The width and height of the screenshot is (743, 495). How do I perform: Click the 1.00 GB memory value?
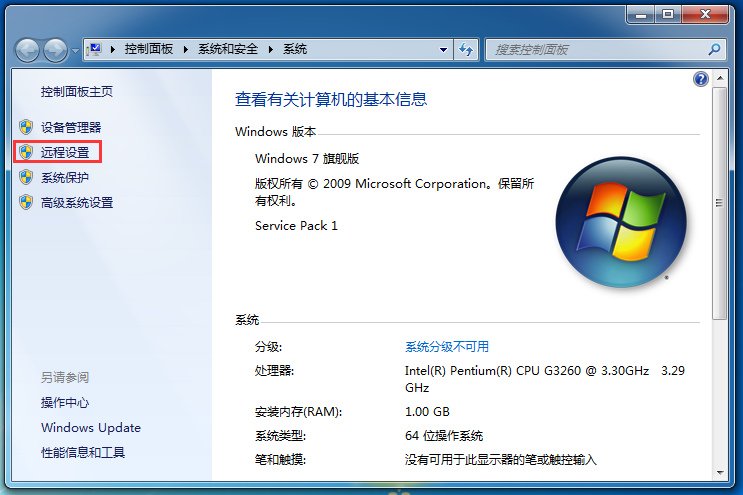pos(427,412)
